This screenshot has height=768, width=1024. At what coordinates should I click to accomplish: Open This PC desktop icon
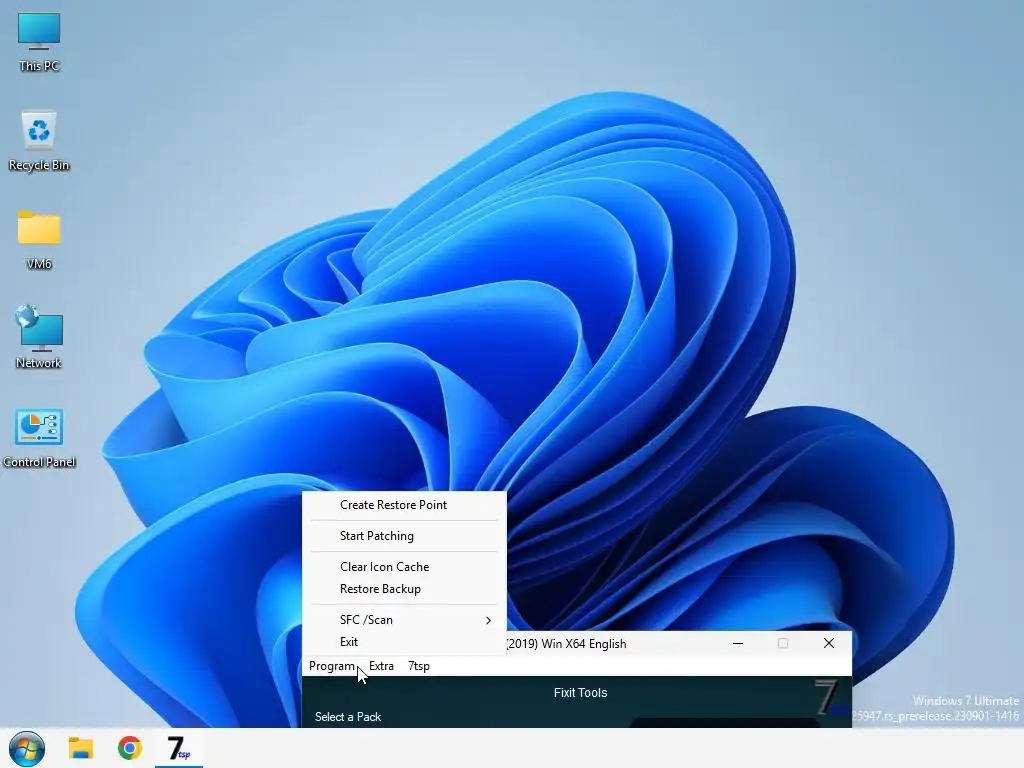click(39, 42)
